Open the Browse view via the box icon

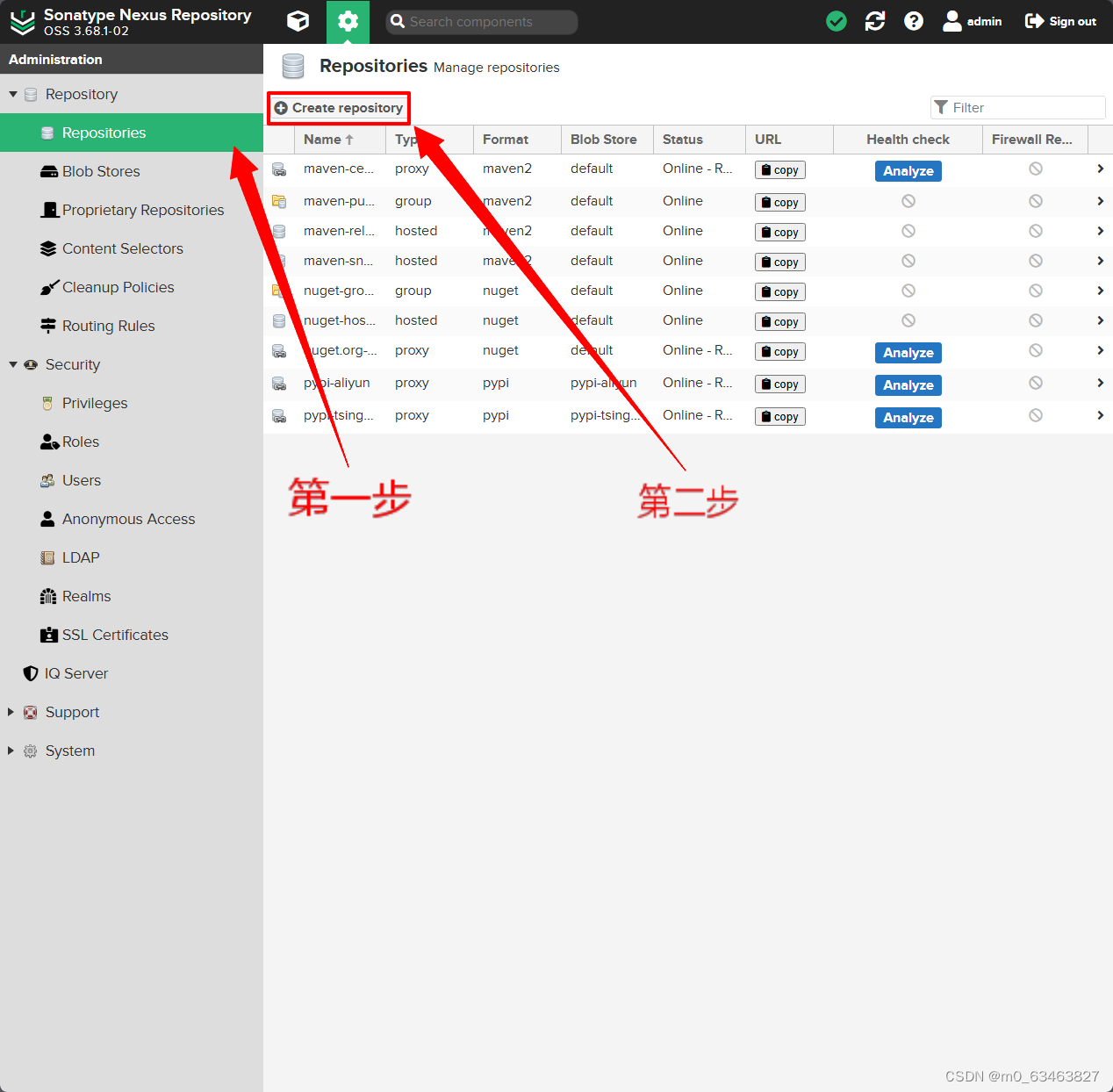(x=298, y=21)
